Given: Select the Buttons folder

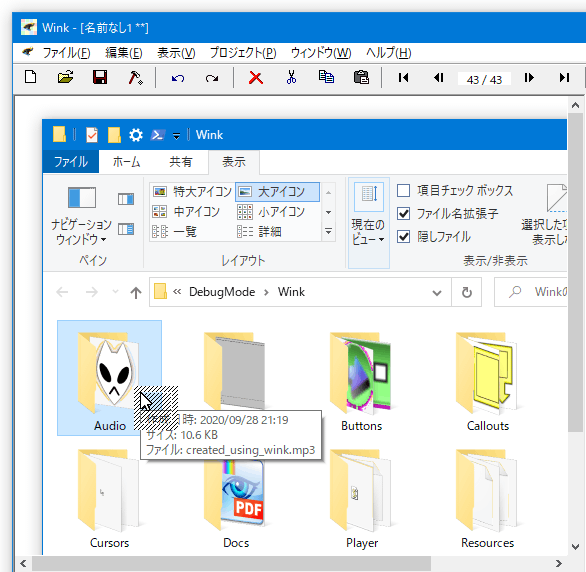Looking at the screenshot, I should (361, 381).
